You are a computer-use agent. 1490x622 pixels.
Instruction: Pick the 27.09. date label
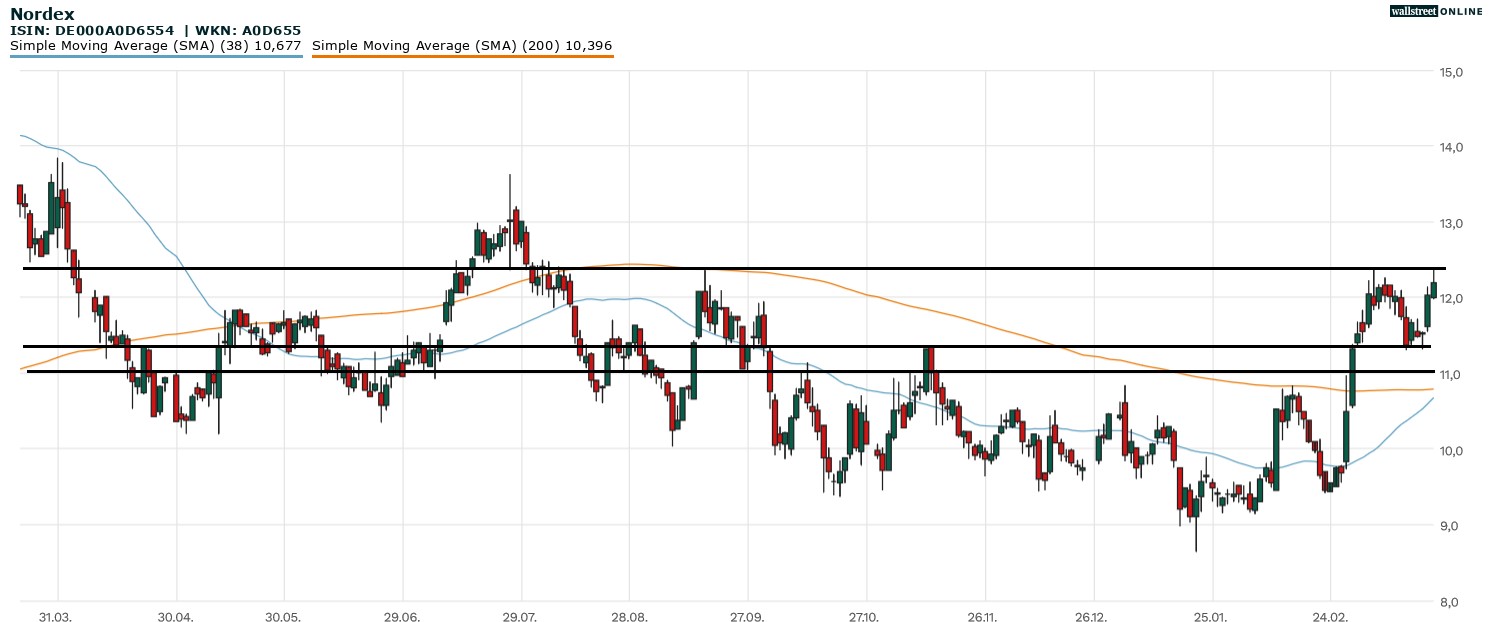tap(746, 616)
